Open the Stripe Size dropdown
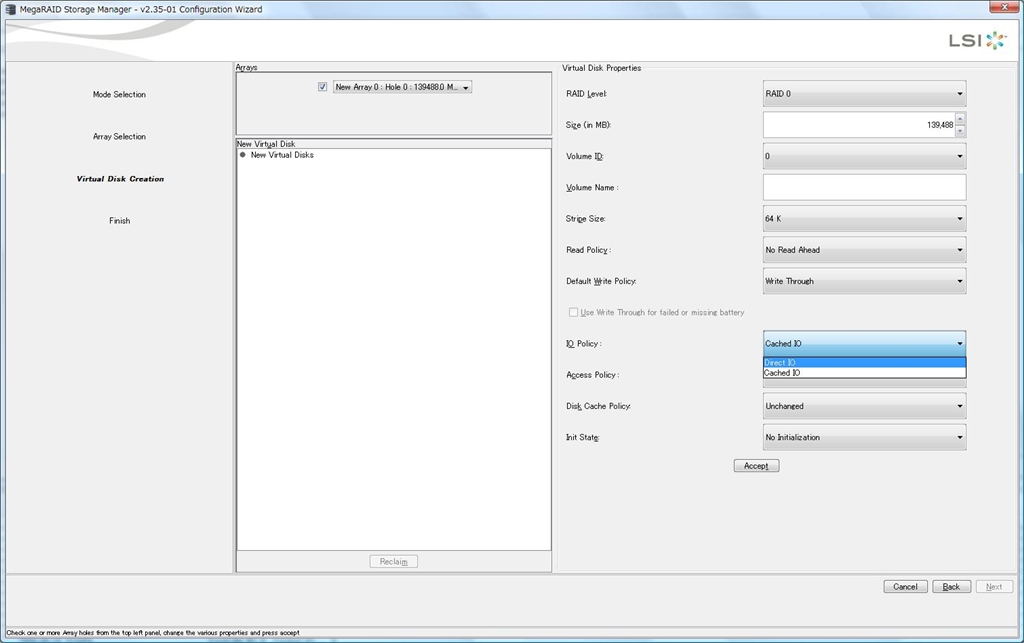The width and height of the screenshot is (1024, 643). tap(864, 219)
